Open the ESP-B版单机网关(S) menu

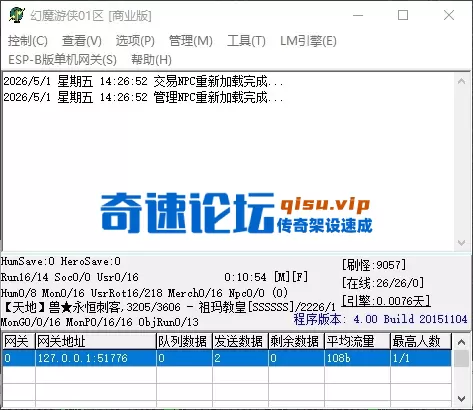click(x=62, y=60)
